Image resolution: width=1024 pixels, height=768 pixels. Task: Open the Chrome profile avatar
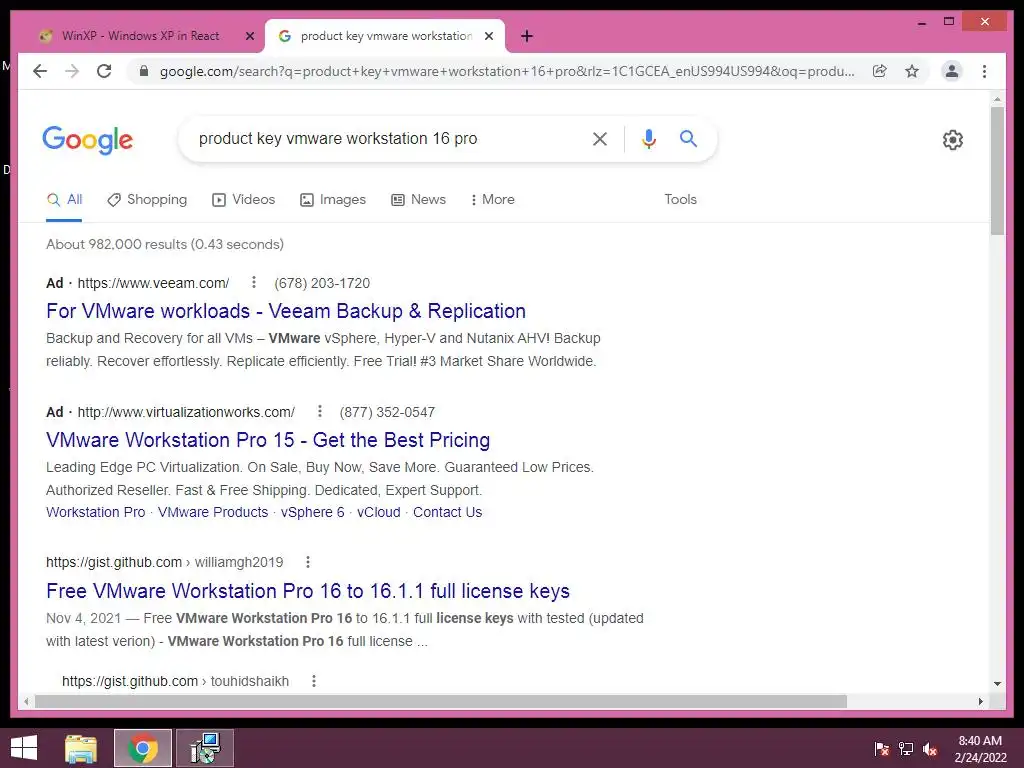[x=952, y=71]
